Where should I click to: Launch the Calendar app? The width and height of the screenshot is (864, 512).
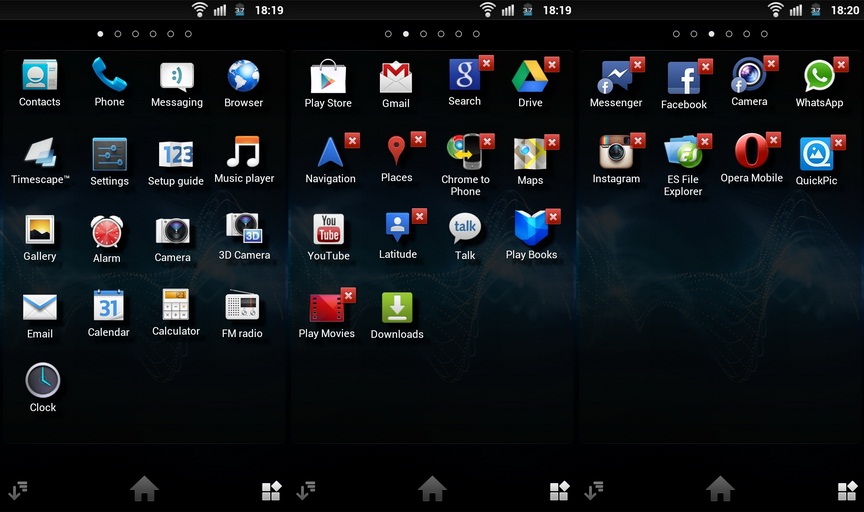(x=109, y=305)
